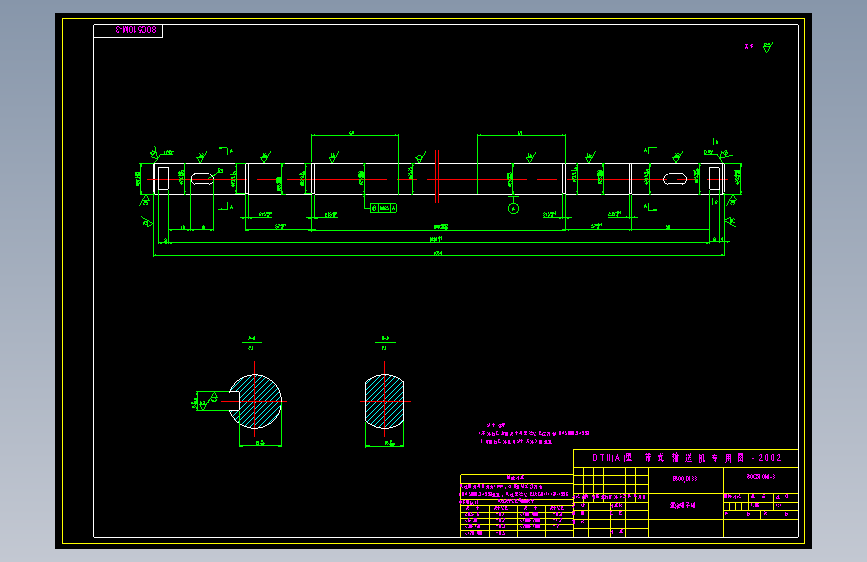
Task: Select the left keyway slot on the shaft
Action: tap(202, 179)
